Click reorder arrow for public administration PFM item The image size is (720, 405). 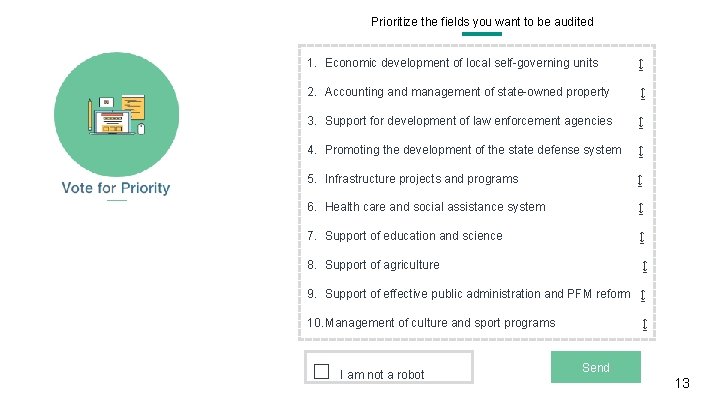[642, 296]
